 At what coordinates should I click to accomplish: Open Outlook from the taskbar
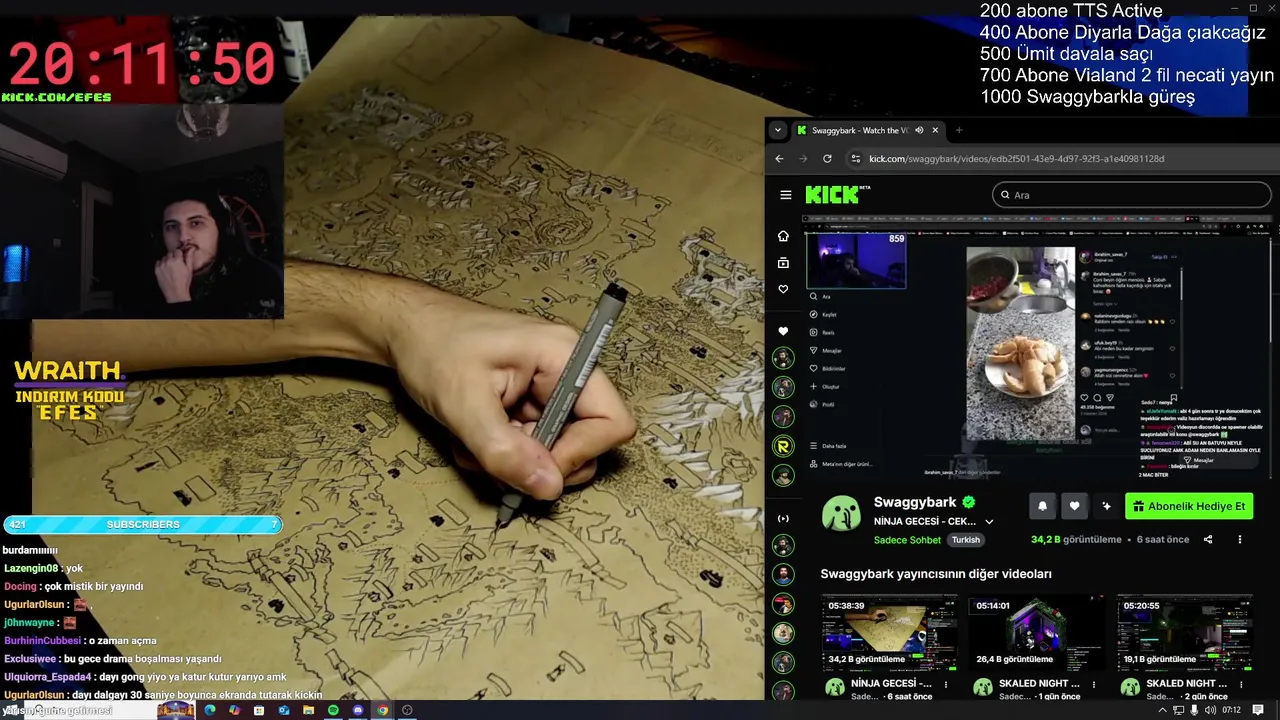click(x=284, y=710)
